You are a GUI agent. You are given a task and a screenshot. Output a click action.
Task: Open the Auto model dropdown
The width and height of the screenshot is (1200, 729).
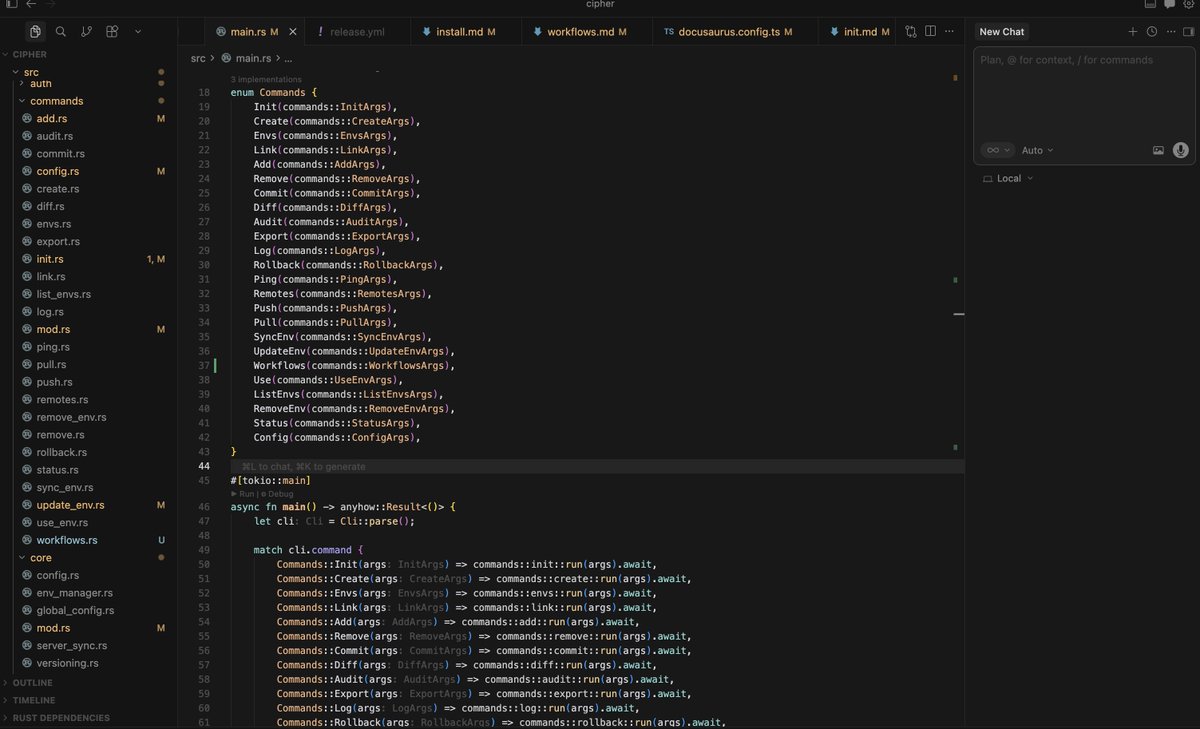click(x=1037, y=150)
